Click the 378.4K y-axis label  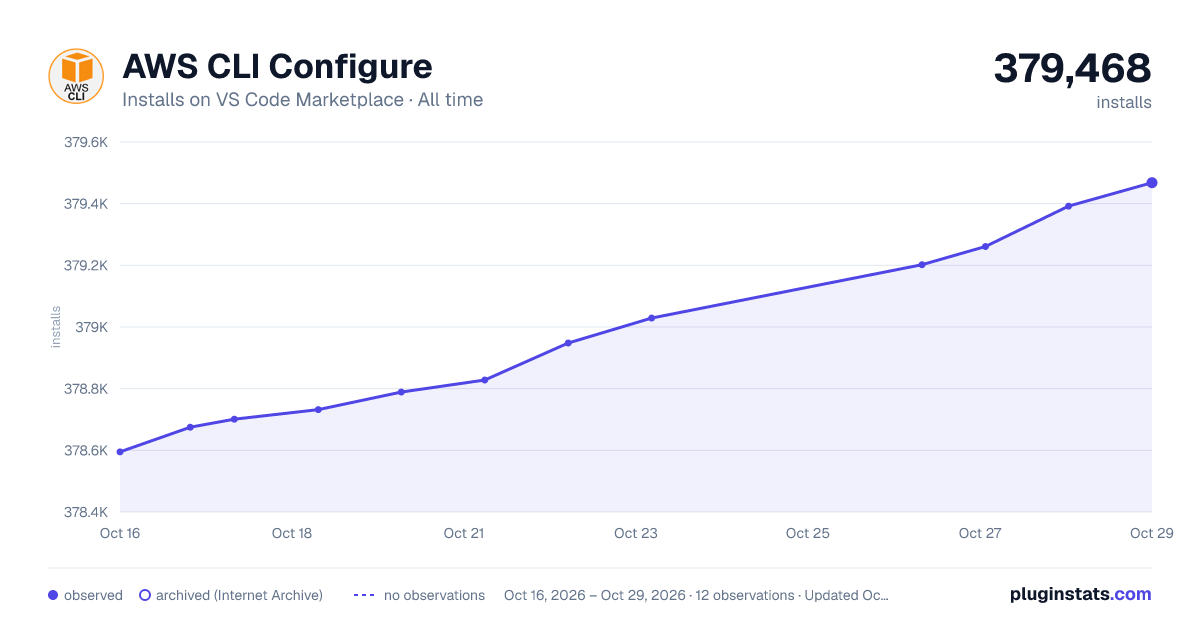[x=85, y=512]
